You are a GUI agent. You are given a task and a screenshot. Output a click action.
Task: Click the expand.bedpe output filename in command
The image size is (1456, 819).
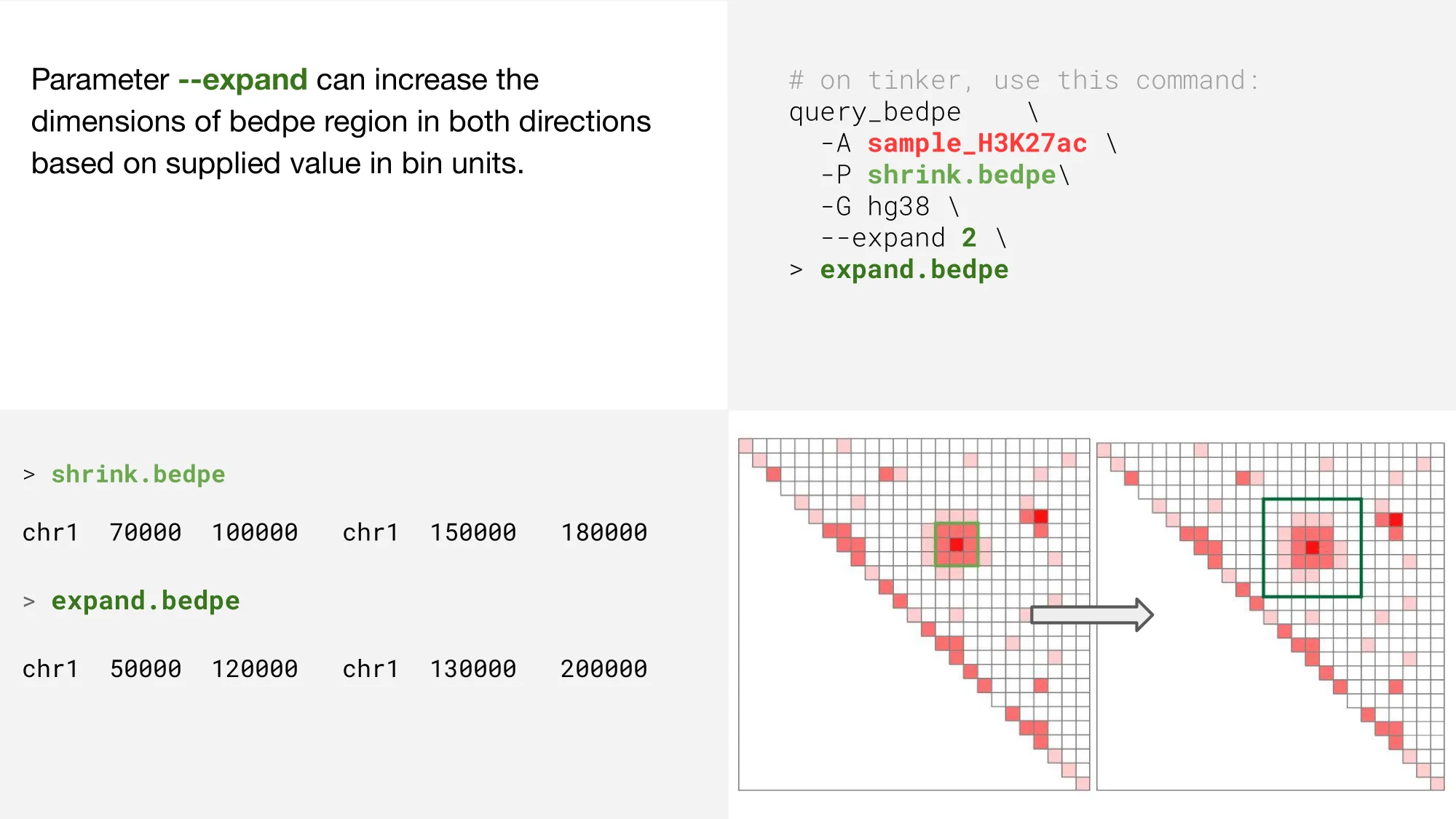(x=914, y=270)
